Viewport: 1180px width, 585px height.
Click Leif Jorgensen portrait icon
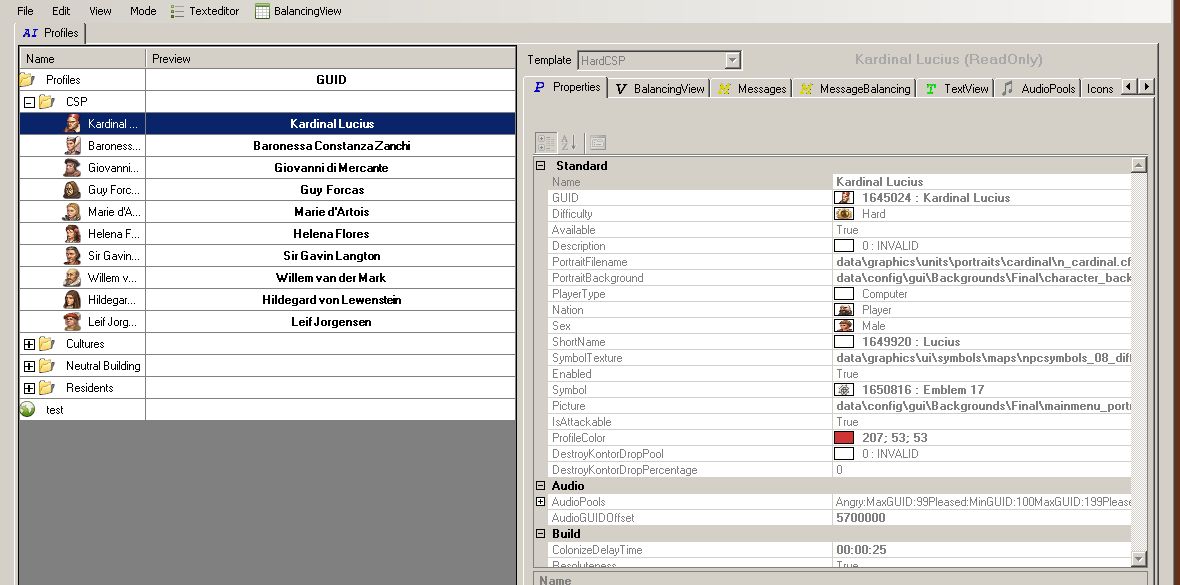click(x=72, y=322)
